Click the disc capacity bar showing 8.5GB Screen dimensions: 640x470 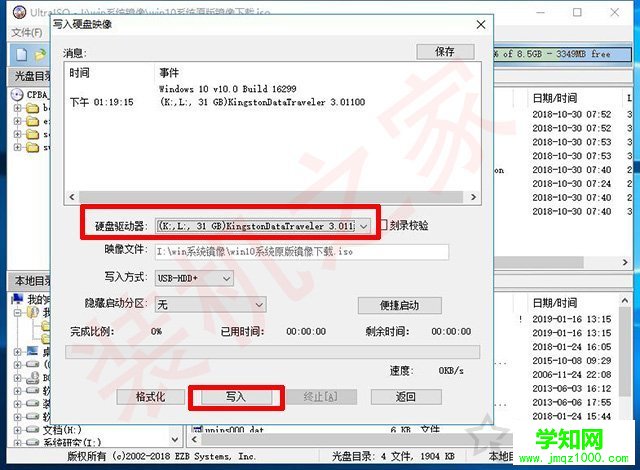(562, 55)
